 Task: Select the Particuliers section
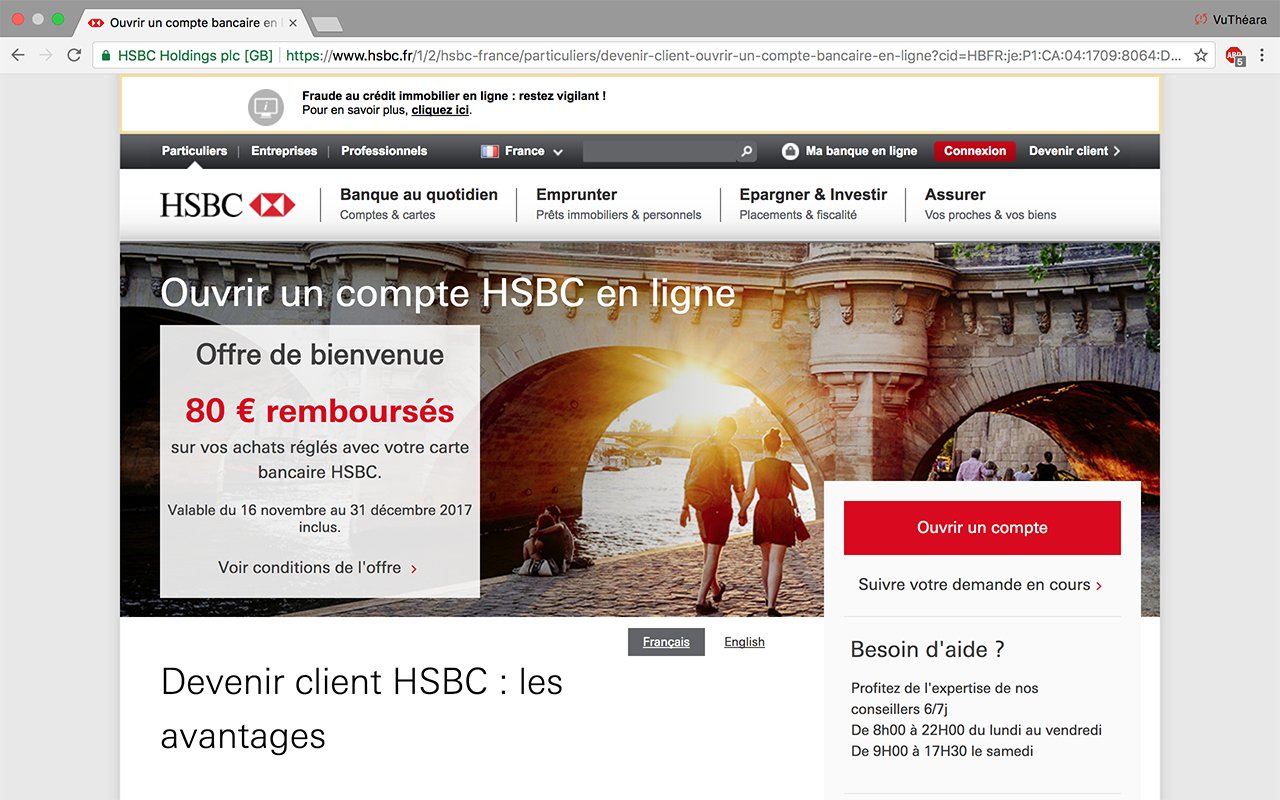[x=194, y=151]
